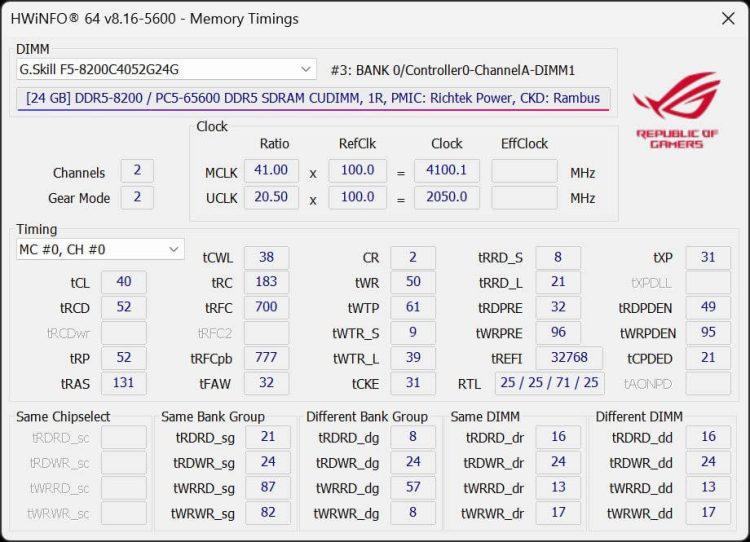Image resolution: width=750 pixels, height=542 pixels.
Task: Click the tCWL value field
Action: pyautogui.click(x=266, y=257)
